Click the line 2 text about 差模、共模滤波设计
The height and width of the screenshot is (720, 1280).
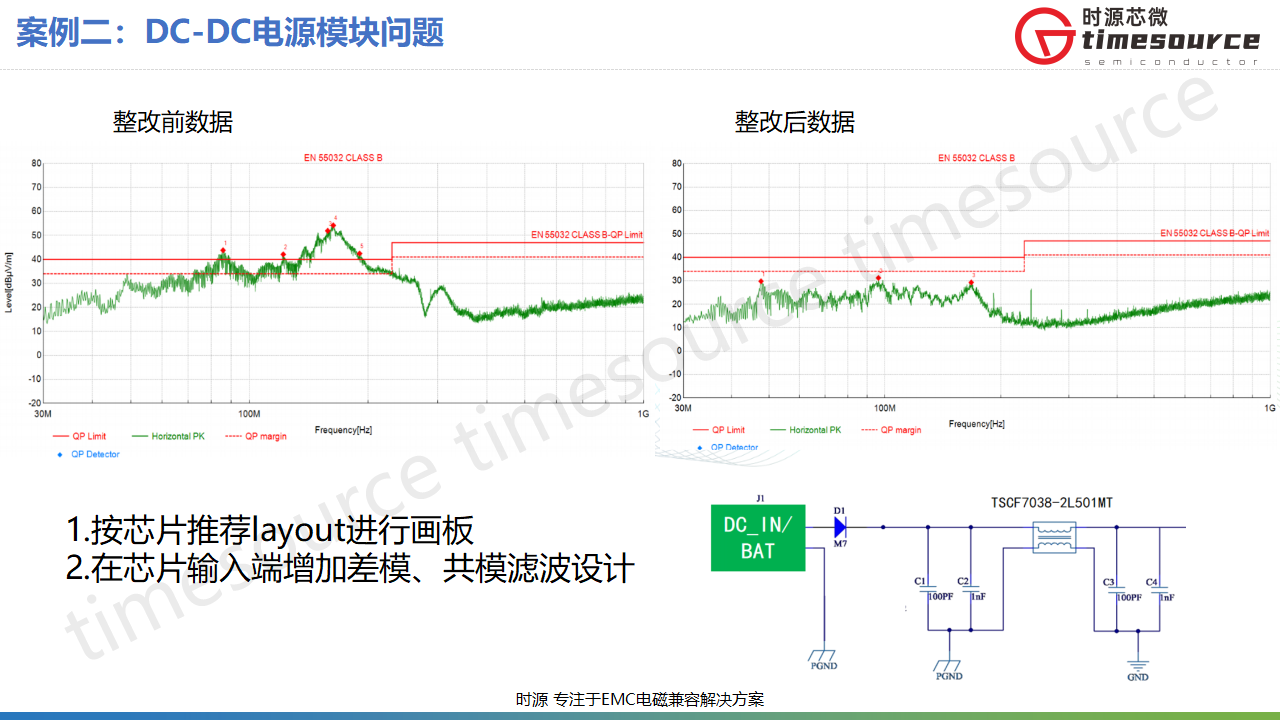[x=350, y=568]
